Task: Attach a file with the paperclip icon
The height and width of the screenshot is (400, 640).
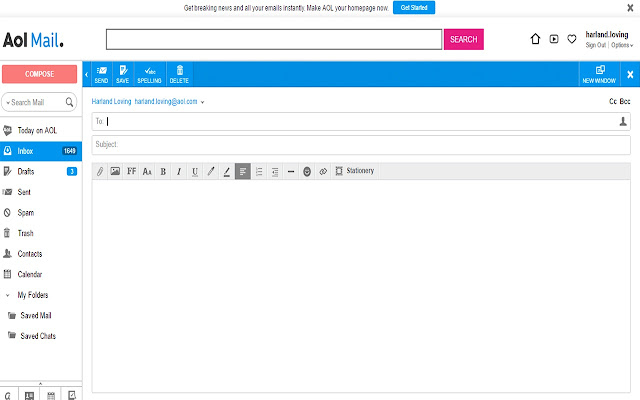Action: coord(100,171)
